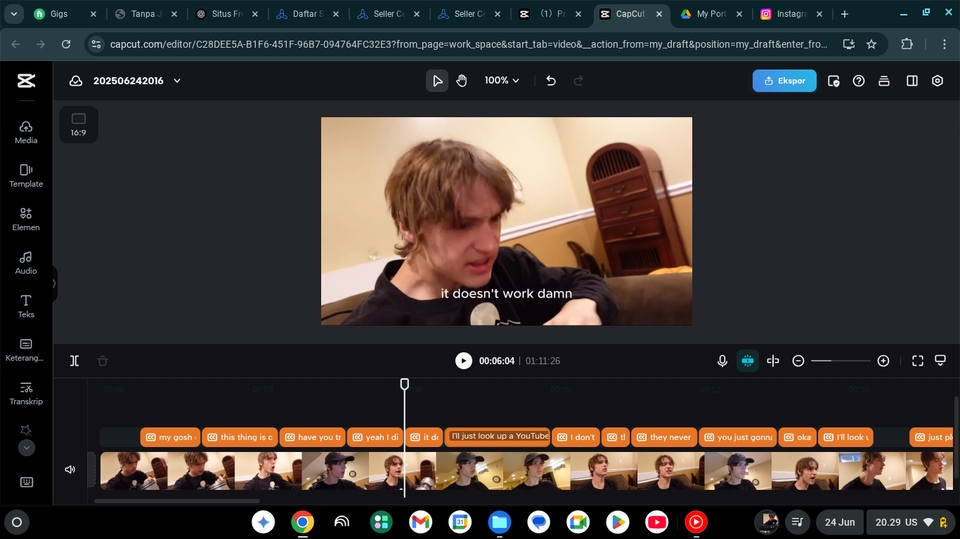Select the 'I'll just look up a YouTube' caption
This screenshot has width=960, height=539.
click(498, 436)
